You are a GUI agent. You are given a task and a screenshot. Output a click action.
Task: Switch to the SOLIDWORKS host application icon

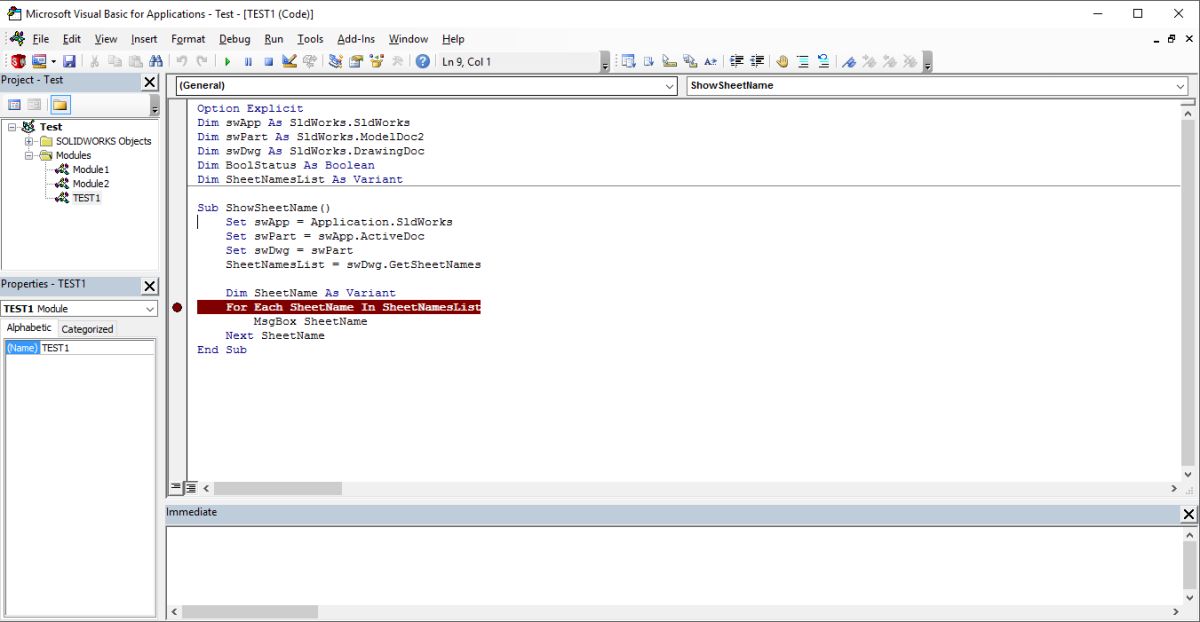pos(18,62)
